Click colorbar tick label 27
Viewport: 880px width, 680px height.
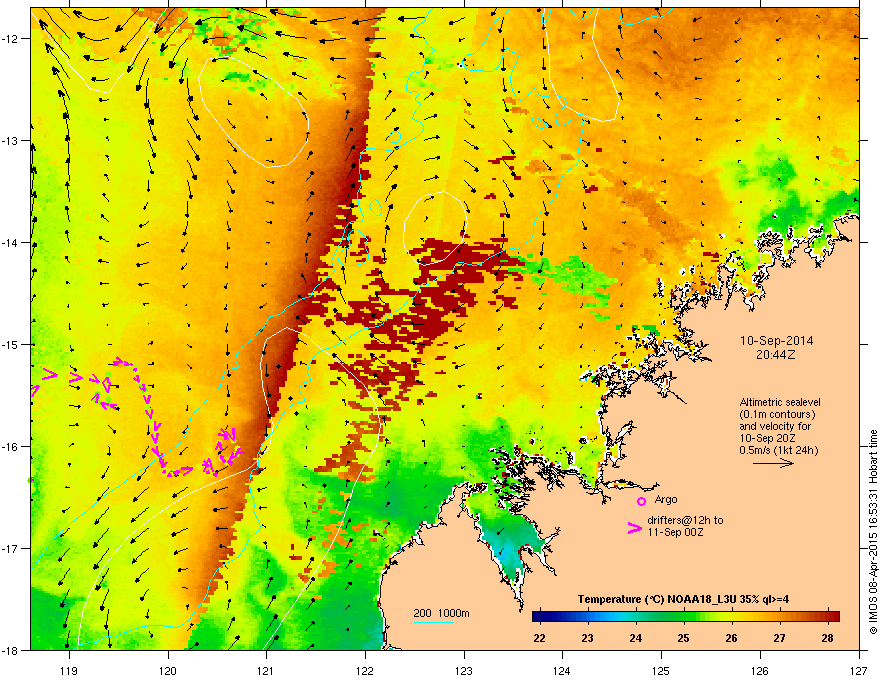pyautogui.click(x=779, y=638)
